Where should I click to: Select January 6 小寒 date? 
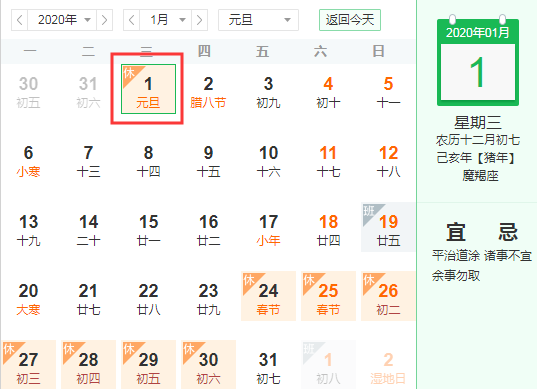coord(28,161)
